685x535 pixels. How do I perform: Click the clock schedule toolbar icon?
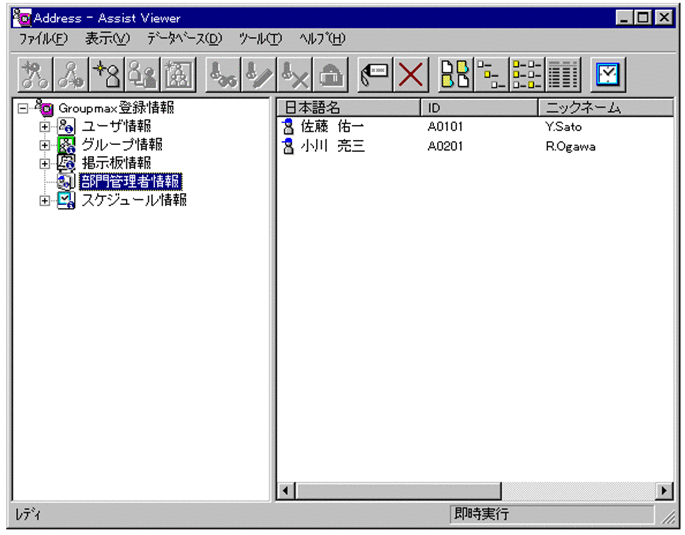click(608, 75)
